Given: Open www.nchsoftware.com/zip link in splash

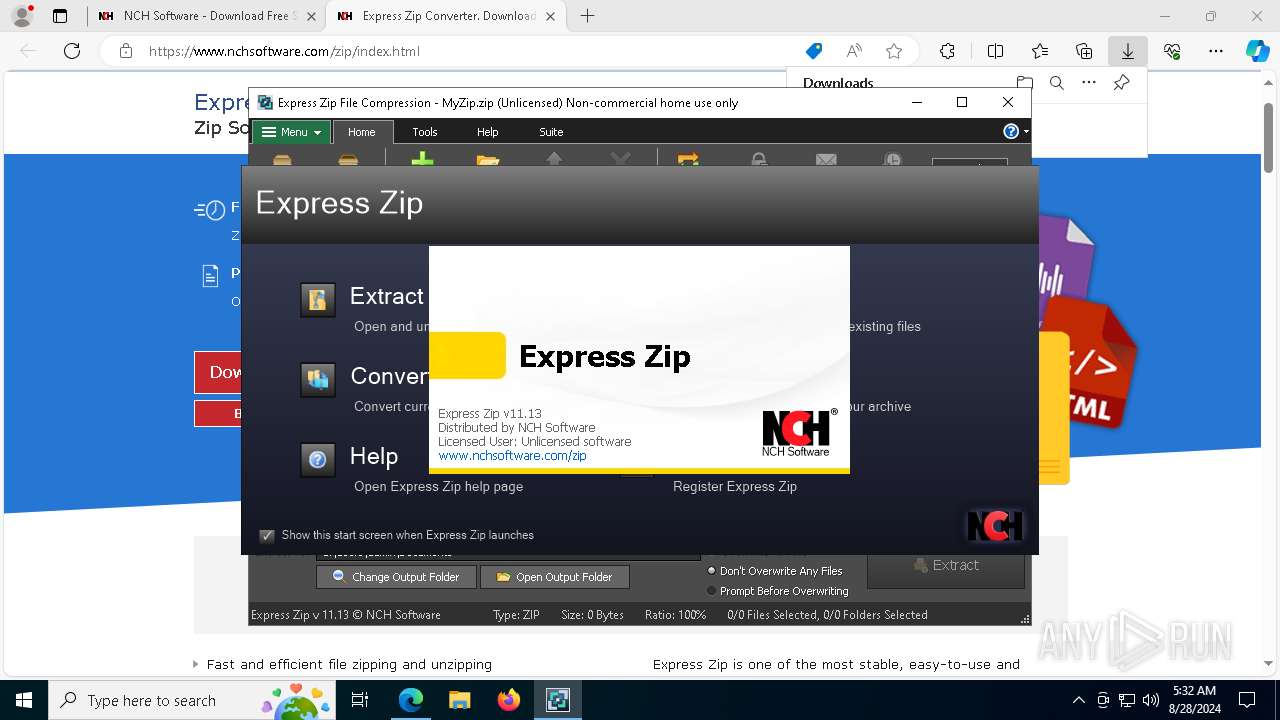Looking at the screenshot, I should (512, 455).
